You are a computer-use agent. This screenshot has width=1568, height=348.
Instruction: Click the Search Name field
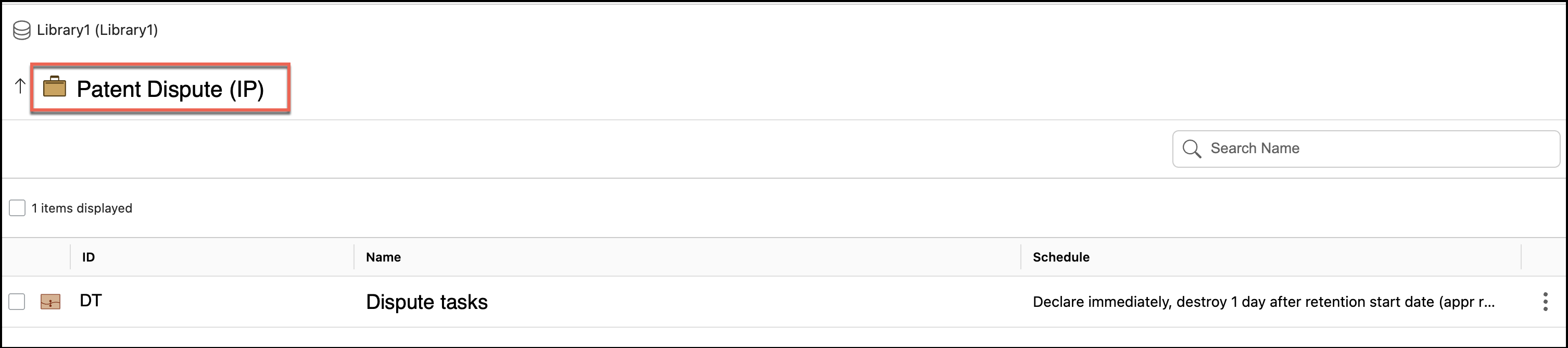click(1376, 148)
